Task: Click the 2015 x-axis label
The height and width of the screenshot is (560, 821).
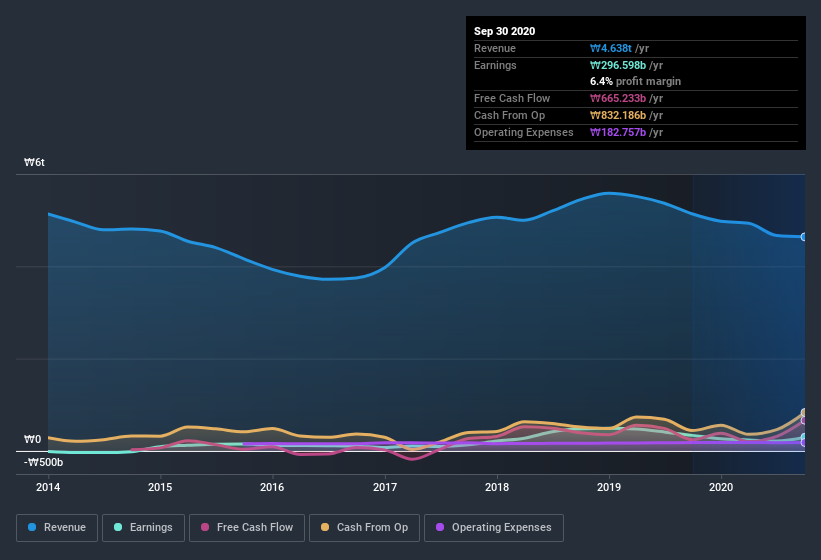Action: pyautogui.click(x=160, y=487)
